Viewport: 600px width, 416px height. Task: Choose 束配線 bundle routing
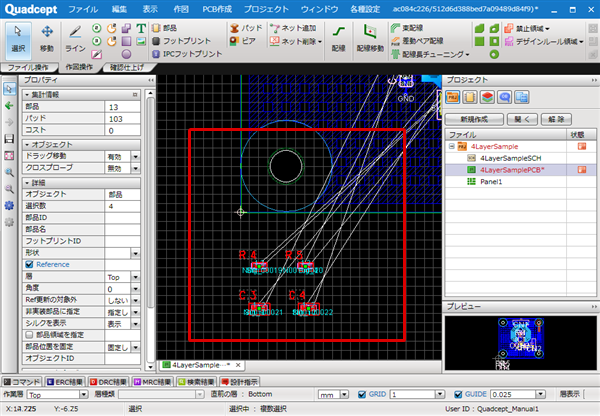point(407,28)
